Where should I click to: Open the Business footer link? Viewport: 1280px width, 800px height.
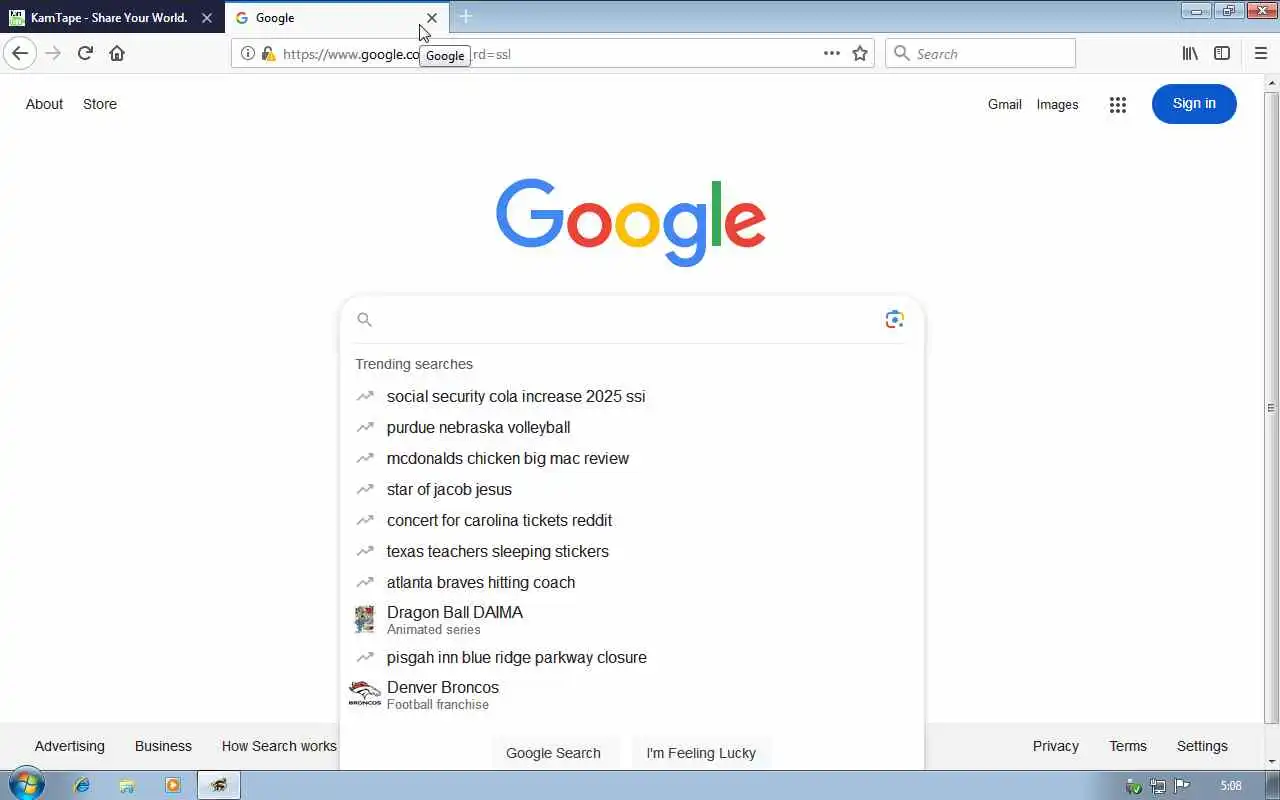pos(163,746)
